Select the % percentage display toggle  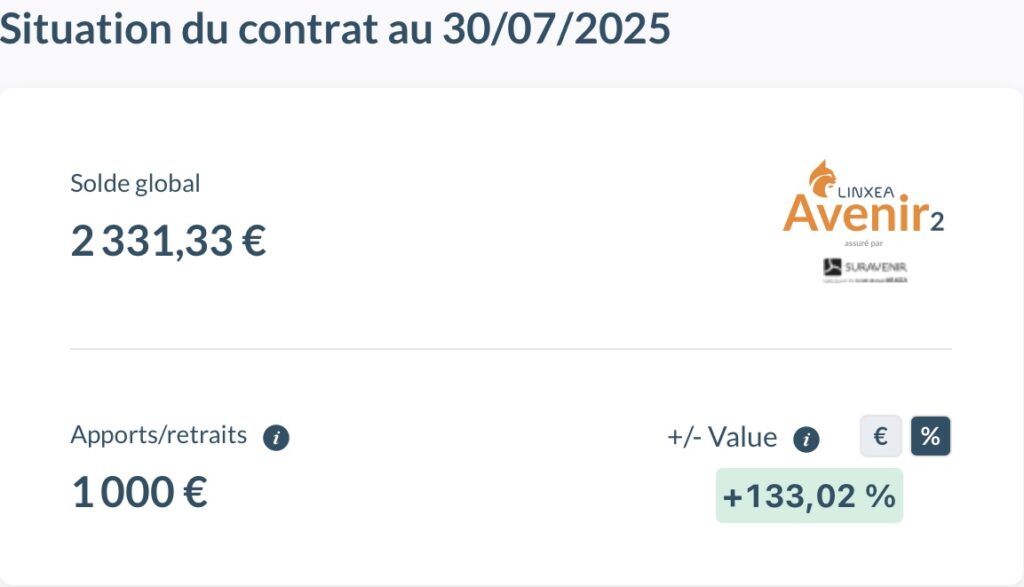[x=931, y=436]
